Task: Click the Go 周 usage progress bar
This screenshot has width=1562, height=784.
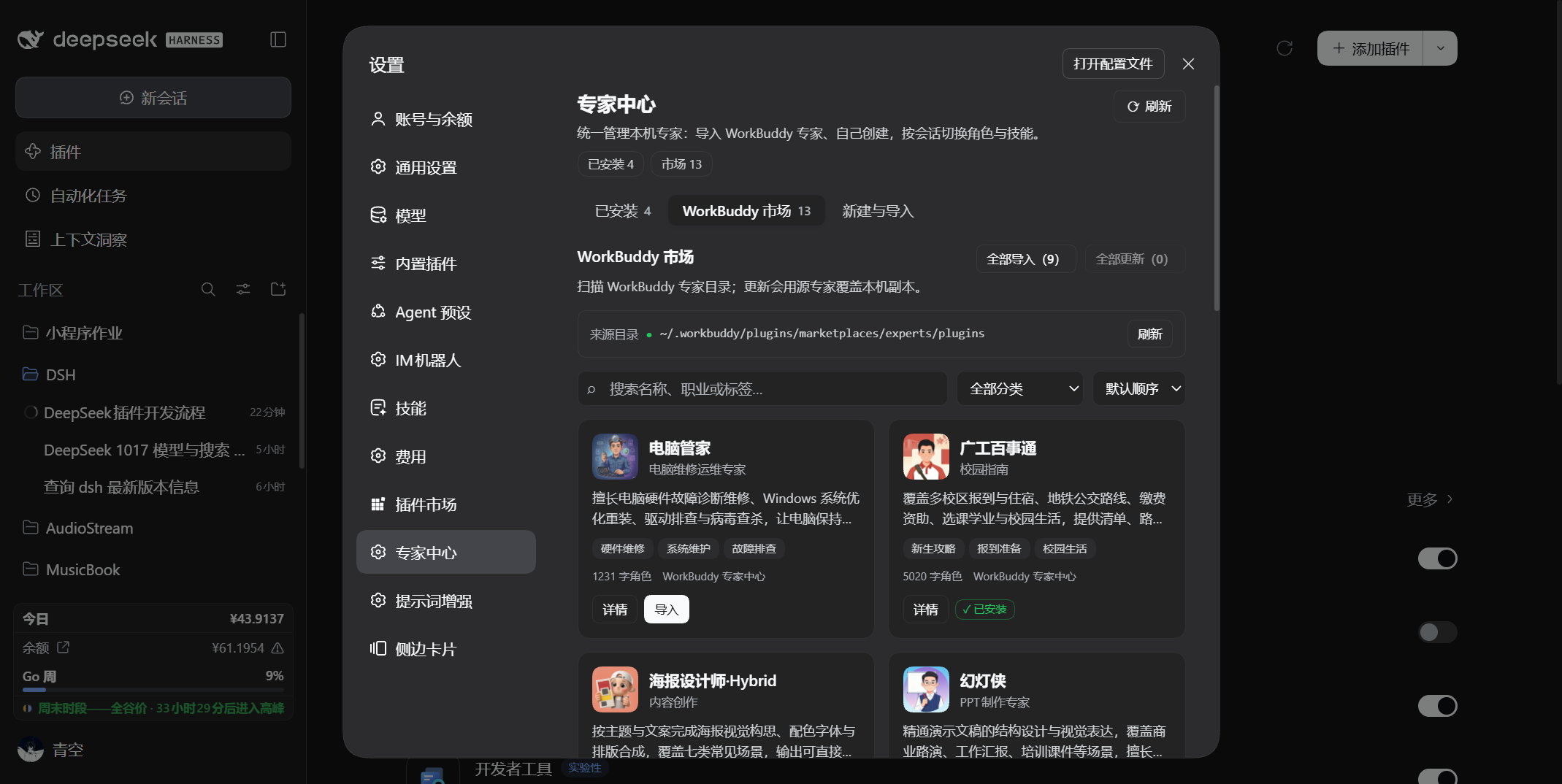Action: click(153, 690)
